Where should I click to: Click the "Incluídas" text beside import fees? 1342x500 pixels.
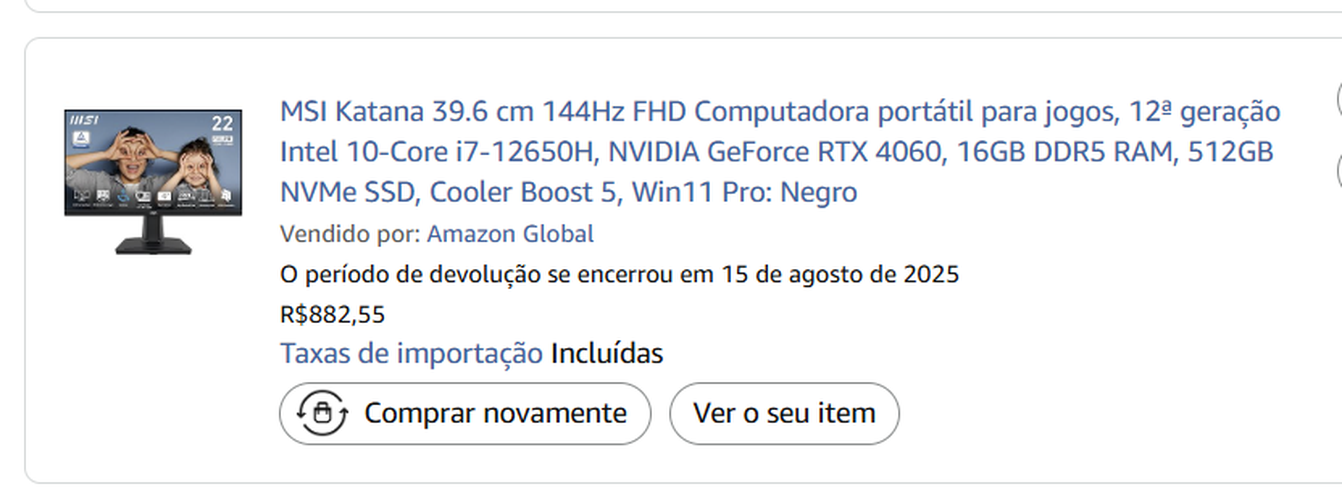pyautogui.click(x=607, y=354)
